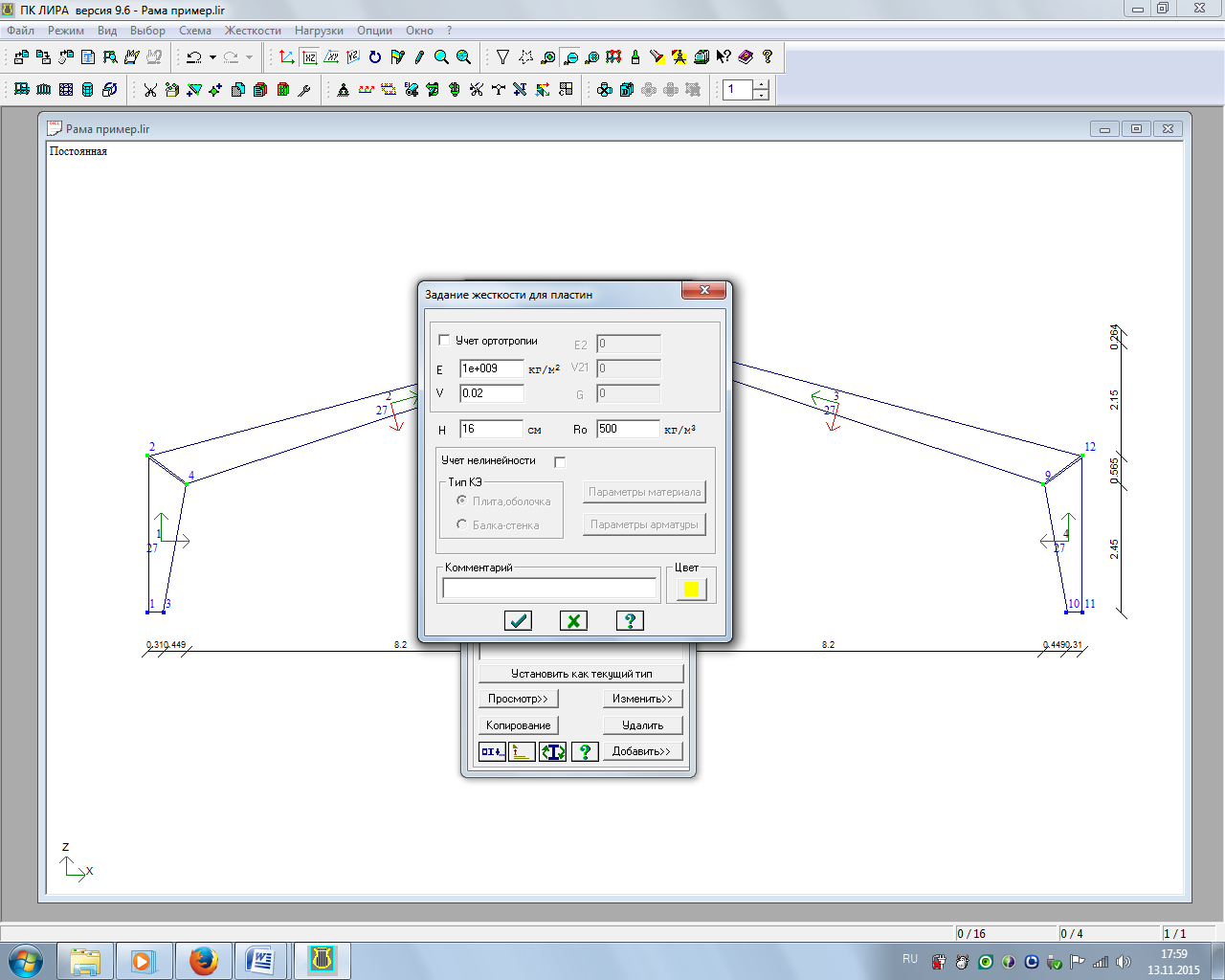Open the undo history dropdown arrow
The width and height of the screenshot is (1225, 980).
tap(212, 57)
